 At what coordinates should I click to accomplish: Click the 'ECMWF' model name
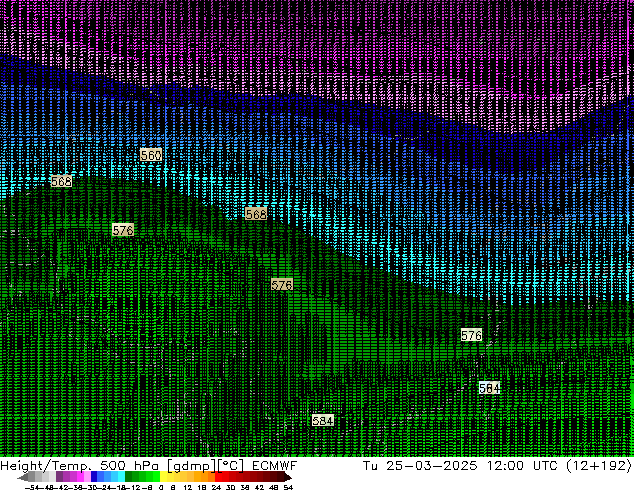click(275, 466)
